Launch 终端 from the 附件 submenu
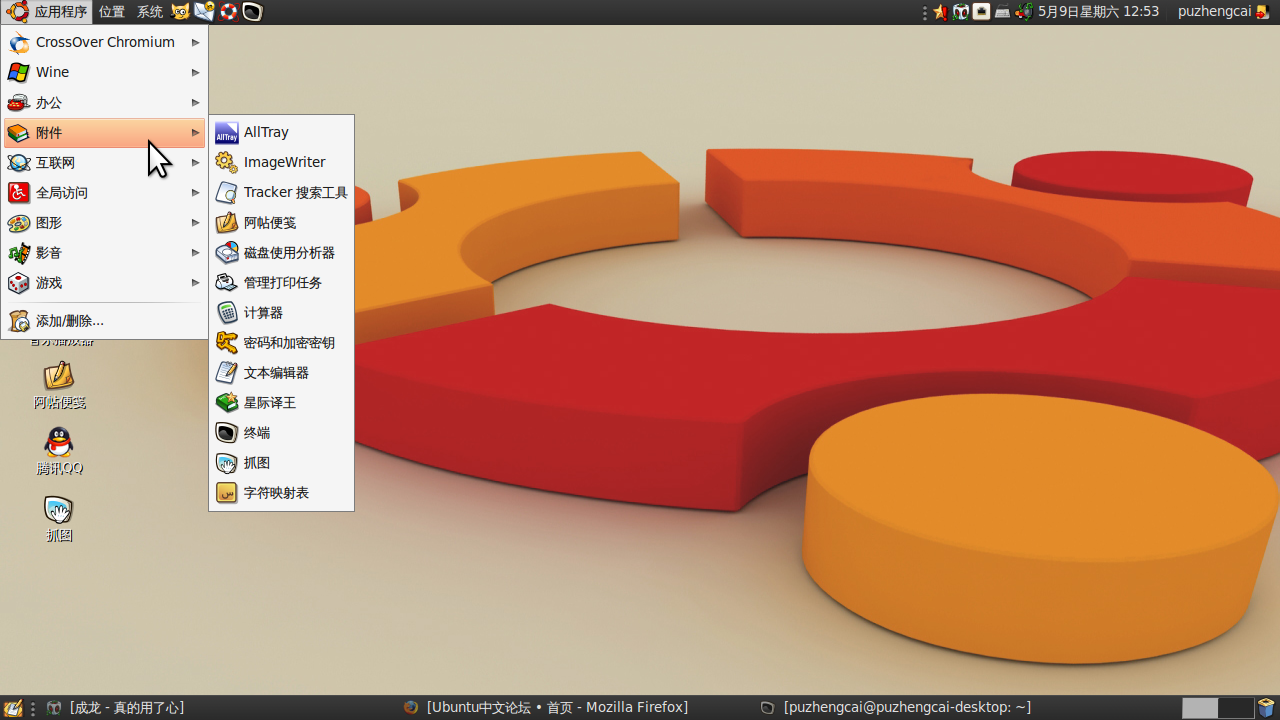The height and width of the screenshot is (720, 1280). click(x=281, y=432)
